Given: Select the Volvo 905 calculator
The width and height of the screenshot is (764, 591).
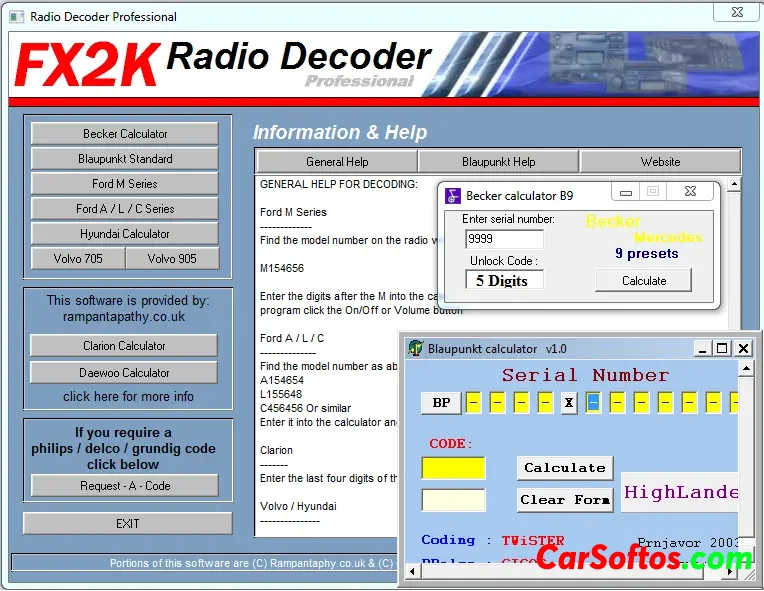Looking at the screenshot, I should tap(172, 259).
